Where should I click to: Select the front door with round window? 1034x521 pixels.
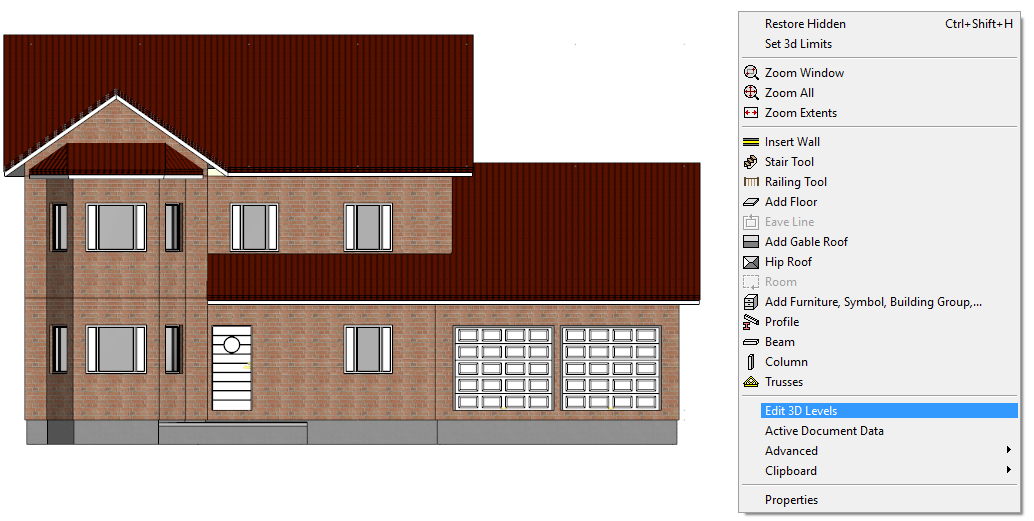coord(231,368)
